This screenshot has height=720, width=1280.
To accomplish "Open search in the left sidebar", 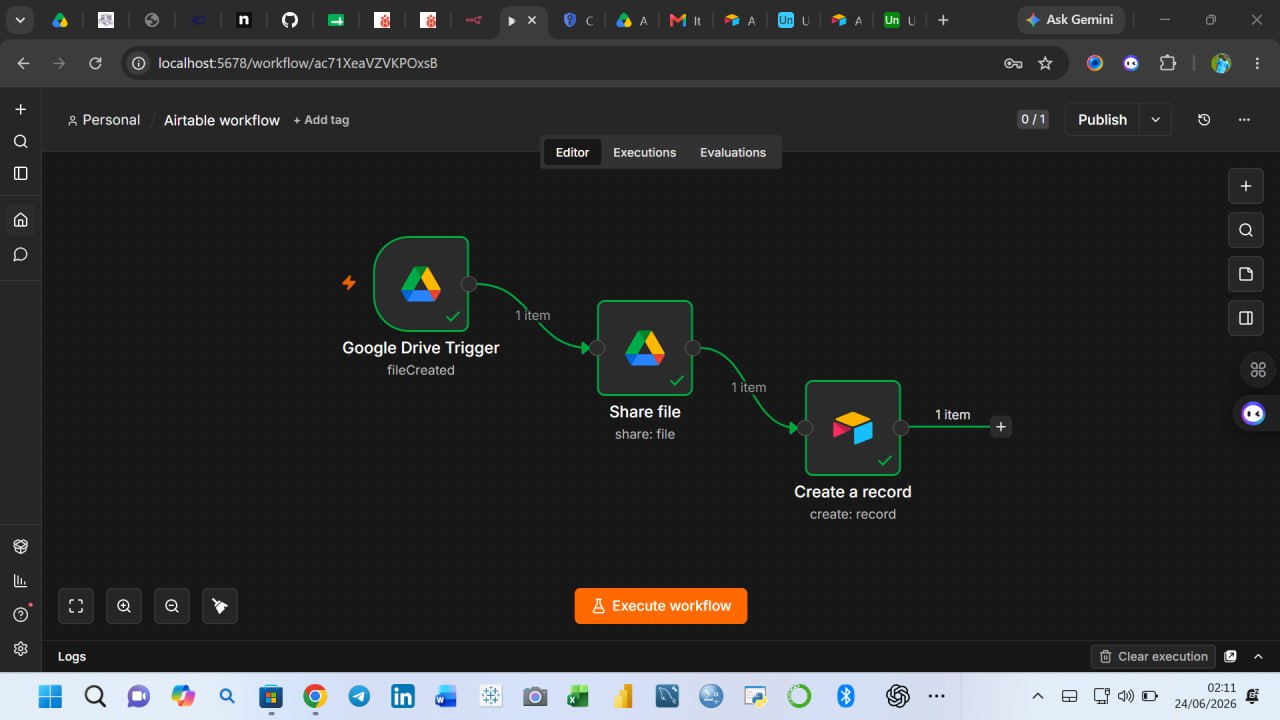I will pyautogui.click(x=20, y=141).
